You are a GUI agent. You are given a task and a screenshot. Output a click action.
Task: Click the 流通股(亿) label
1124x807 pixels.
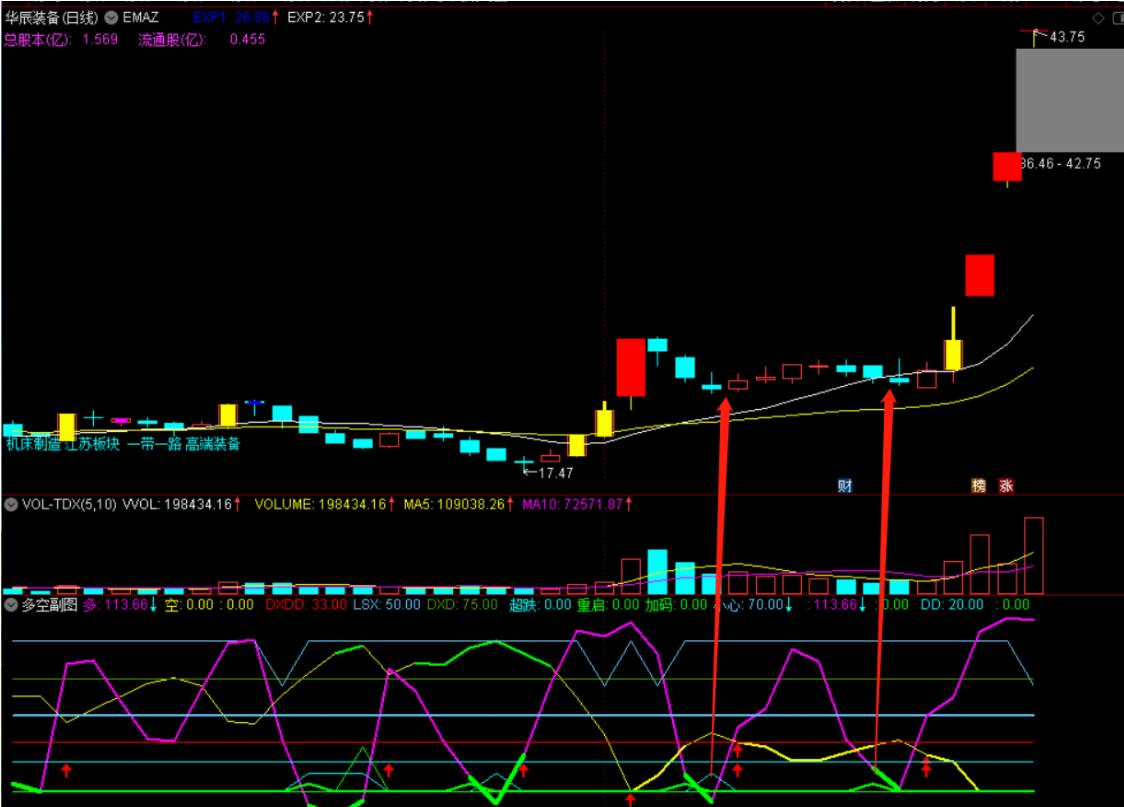(x=172, y=39)
